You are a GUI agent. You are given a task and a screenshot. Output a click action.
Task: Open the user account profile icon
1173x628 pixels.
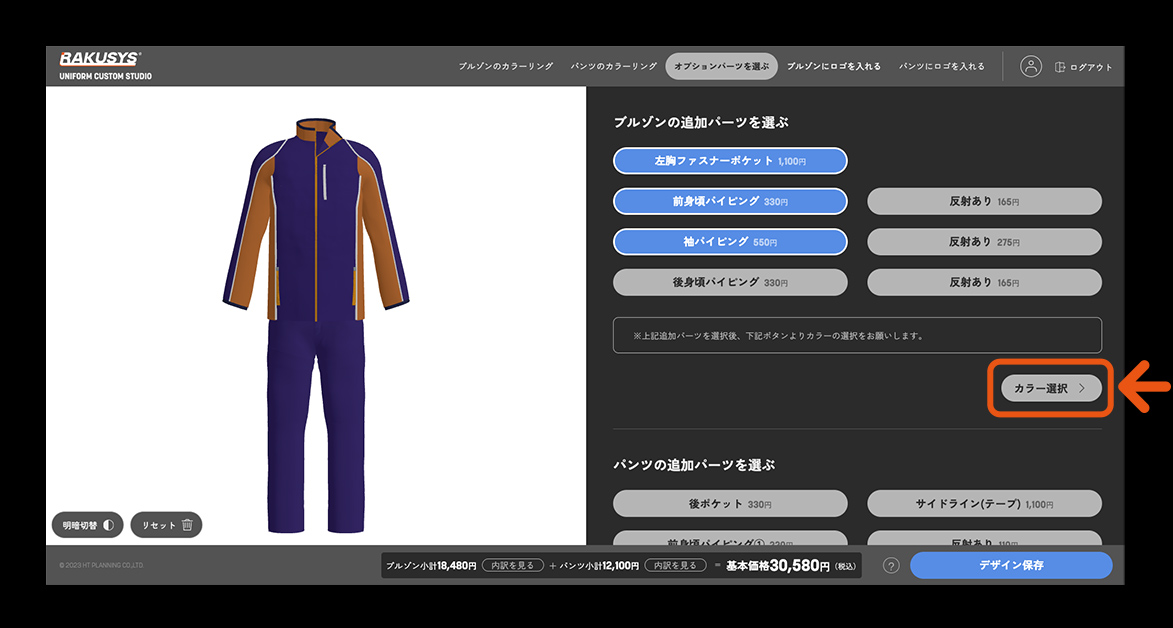click(1030, 67)
